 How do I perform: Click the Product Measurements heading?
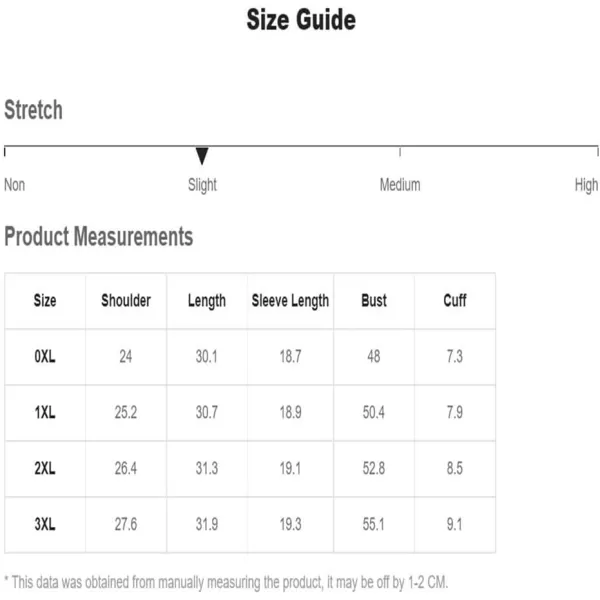coord(99,236)
